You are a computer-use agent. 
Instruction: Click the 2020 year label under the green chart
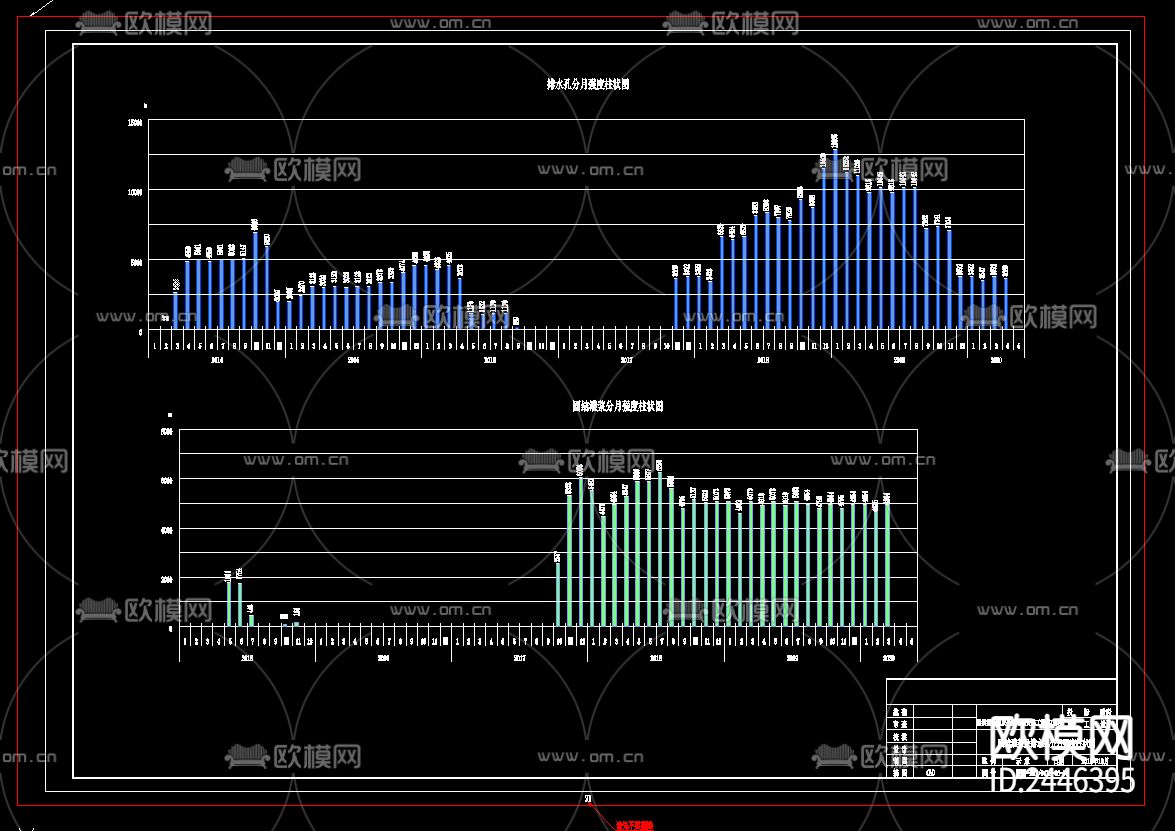coord(889,659)
